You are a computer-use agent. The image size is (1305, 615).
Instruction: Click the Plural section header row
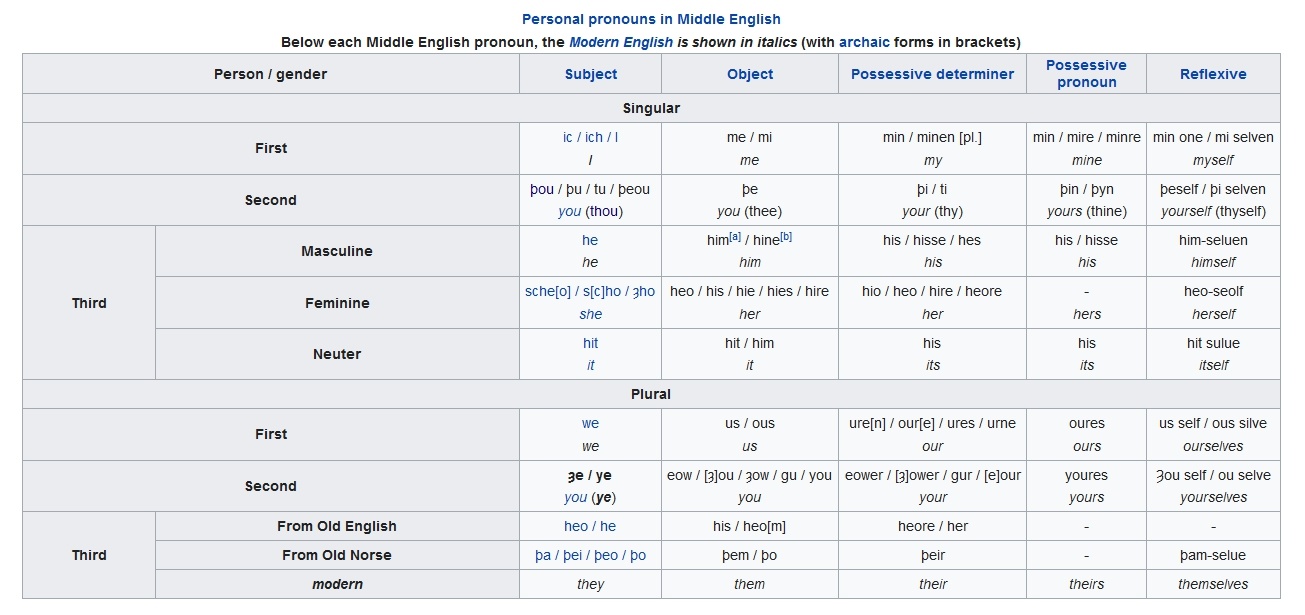[651, 394]
